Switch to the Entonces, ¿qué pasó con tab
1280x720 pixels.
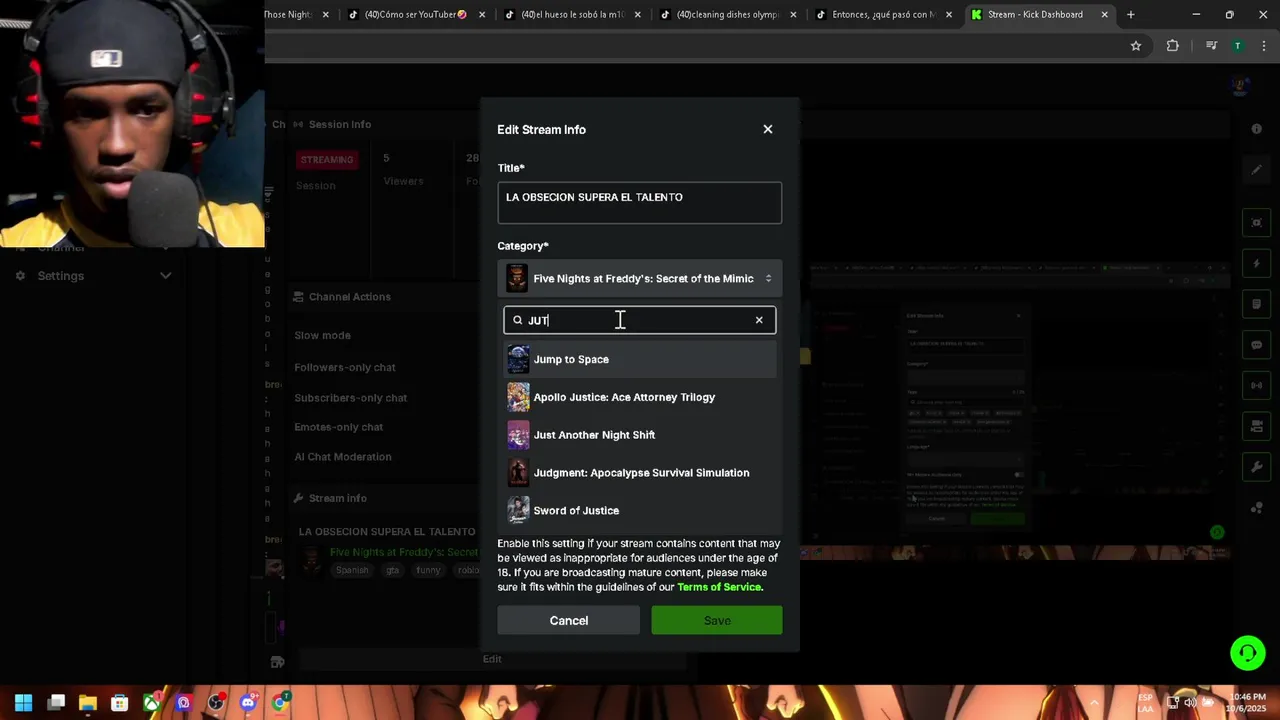coord(883,14)
